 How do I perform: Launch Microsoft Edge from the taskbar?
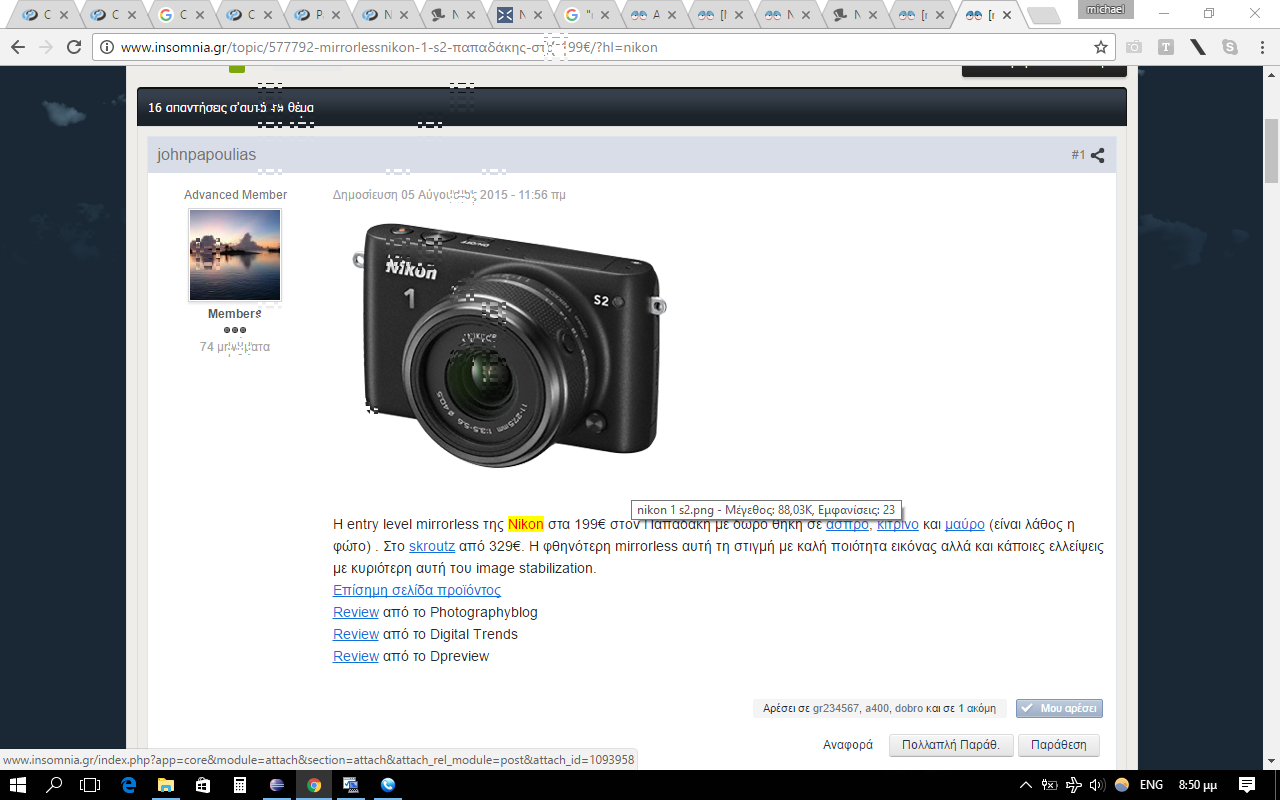tap(128, 785)
